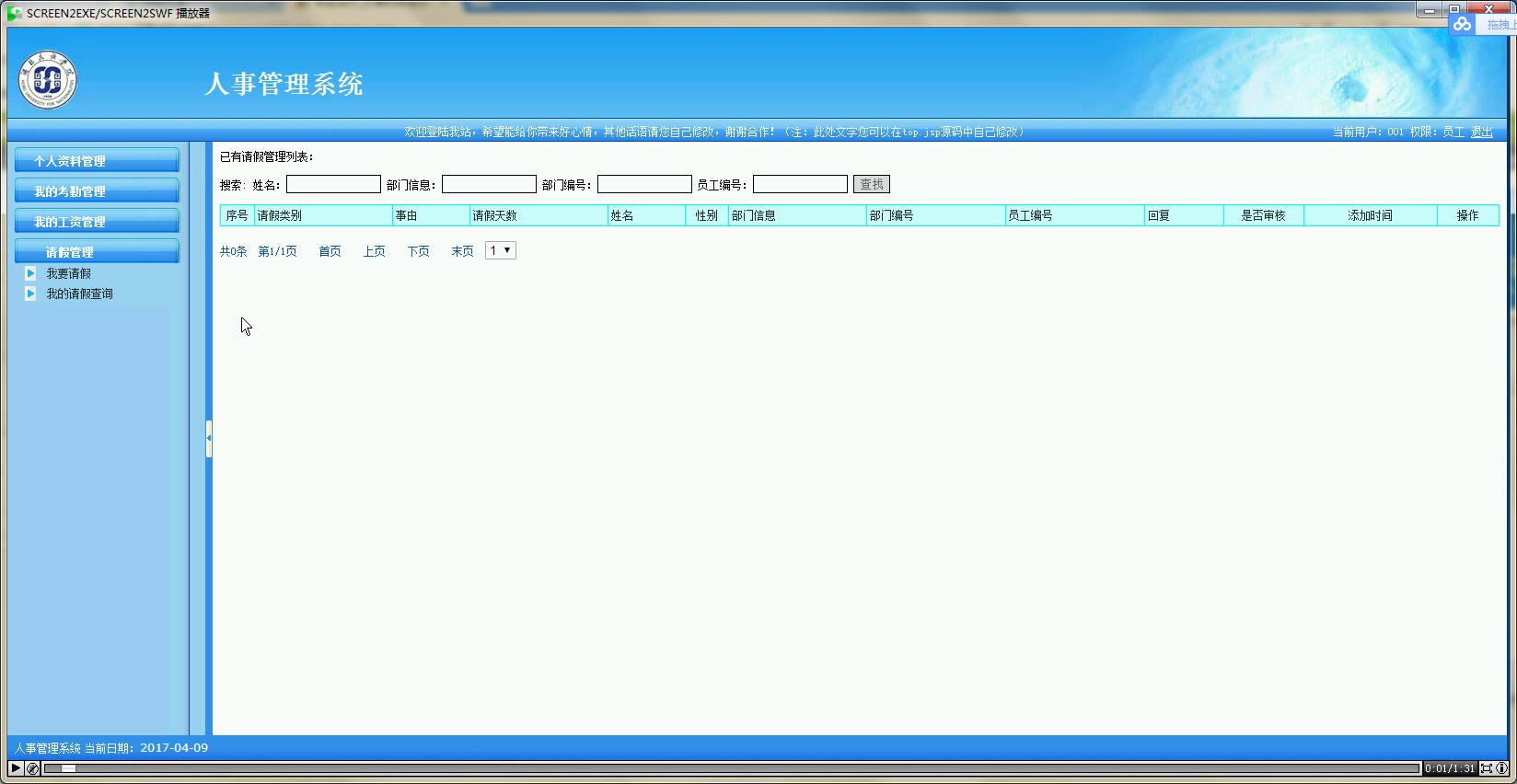Click the 序号 column header

tap(237, 215)
